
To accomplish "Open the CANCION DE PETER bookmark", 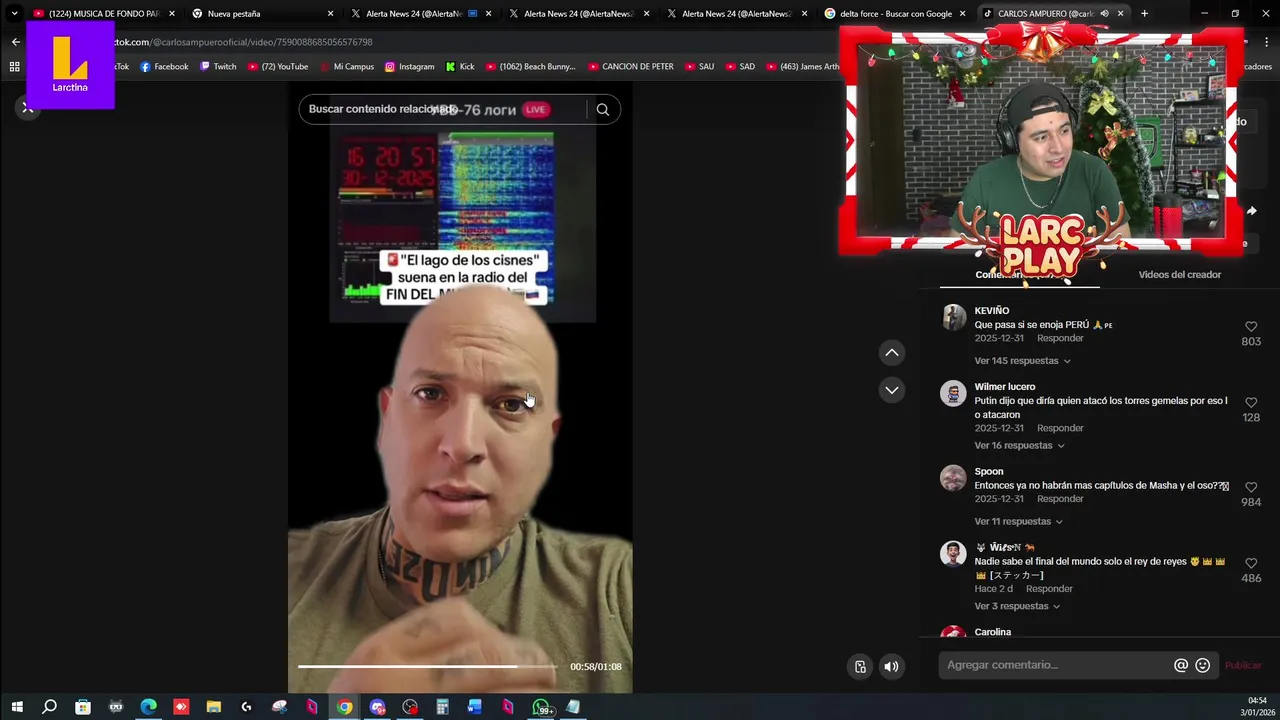I will [631, 67].
